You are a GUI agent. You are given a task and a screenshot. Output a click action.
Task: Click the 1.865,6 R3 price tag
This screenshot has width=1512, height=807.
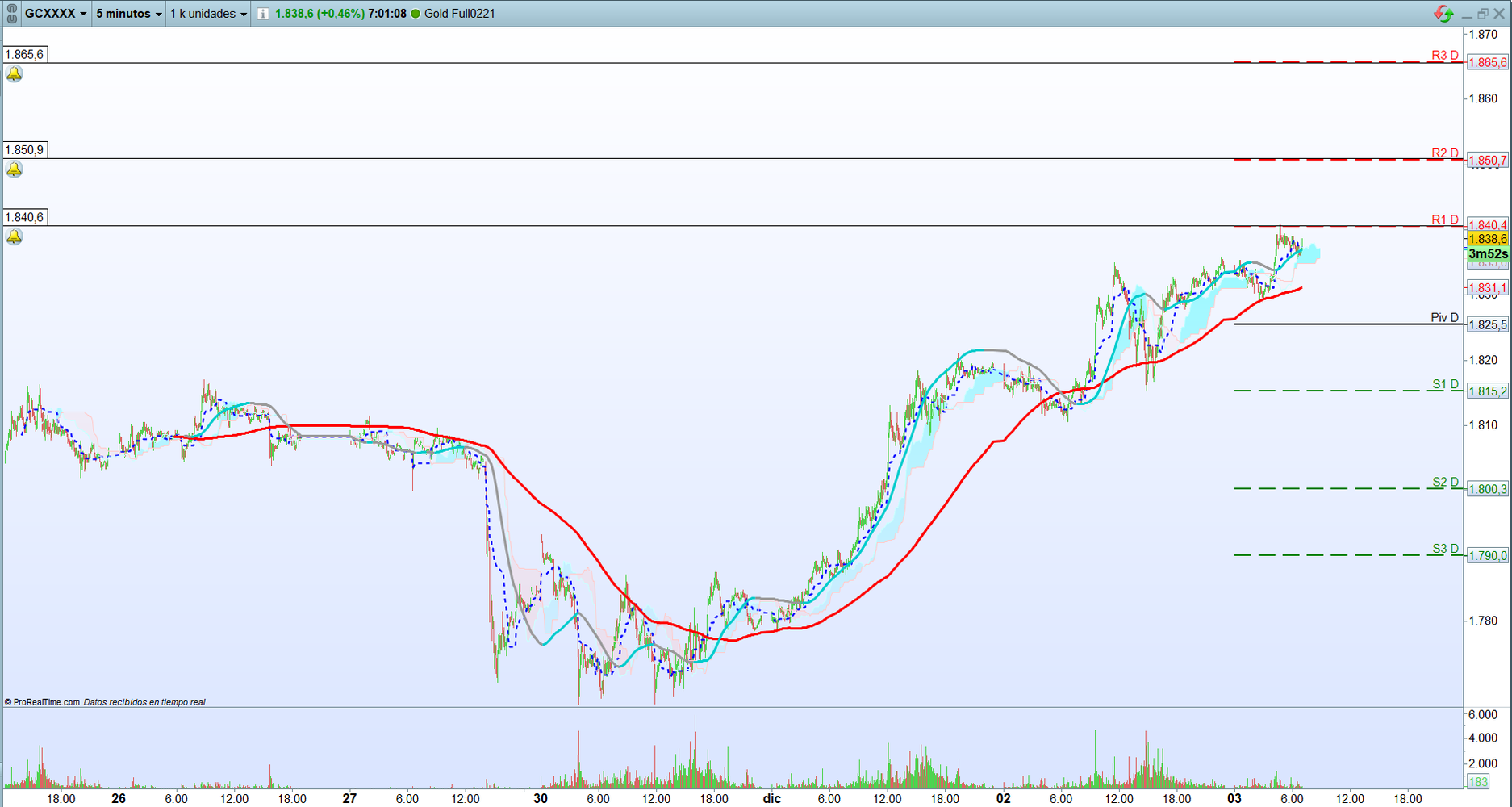coord(1488,62)
